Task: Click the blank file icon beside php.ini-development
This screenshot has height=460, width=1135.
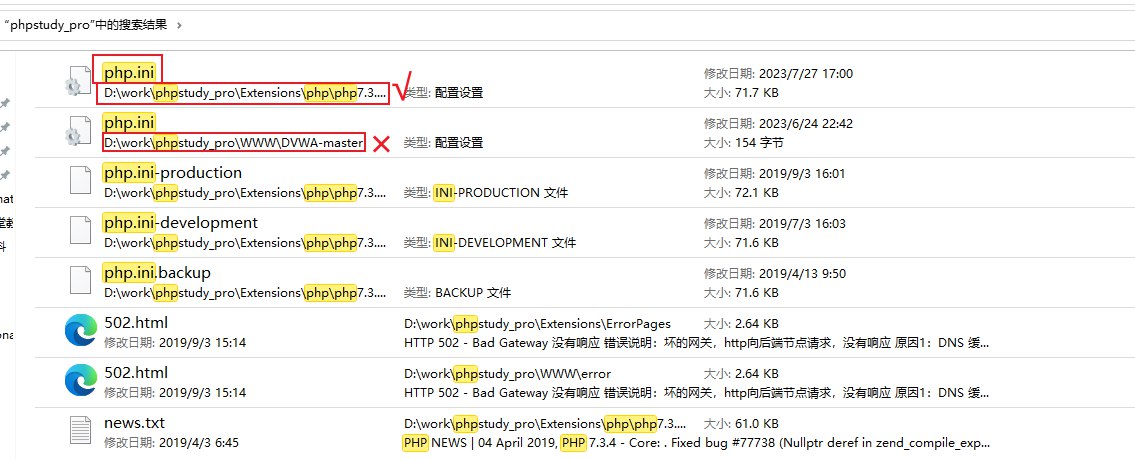Action: 80,232
